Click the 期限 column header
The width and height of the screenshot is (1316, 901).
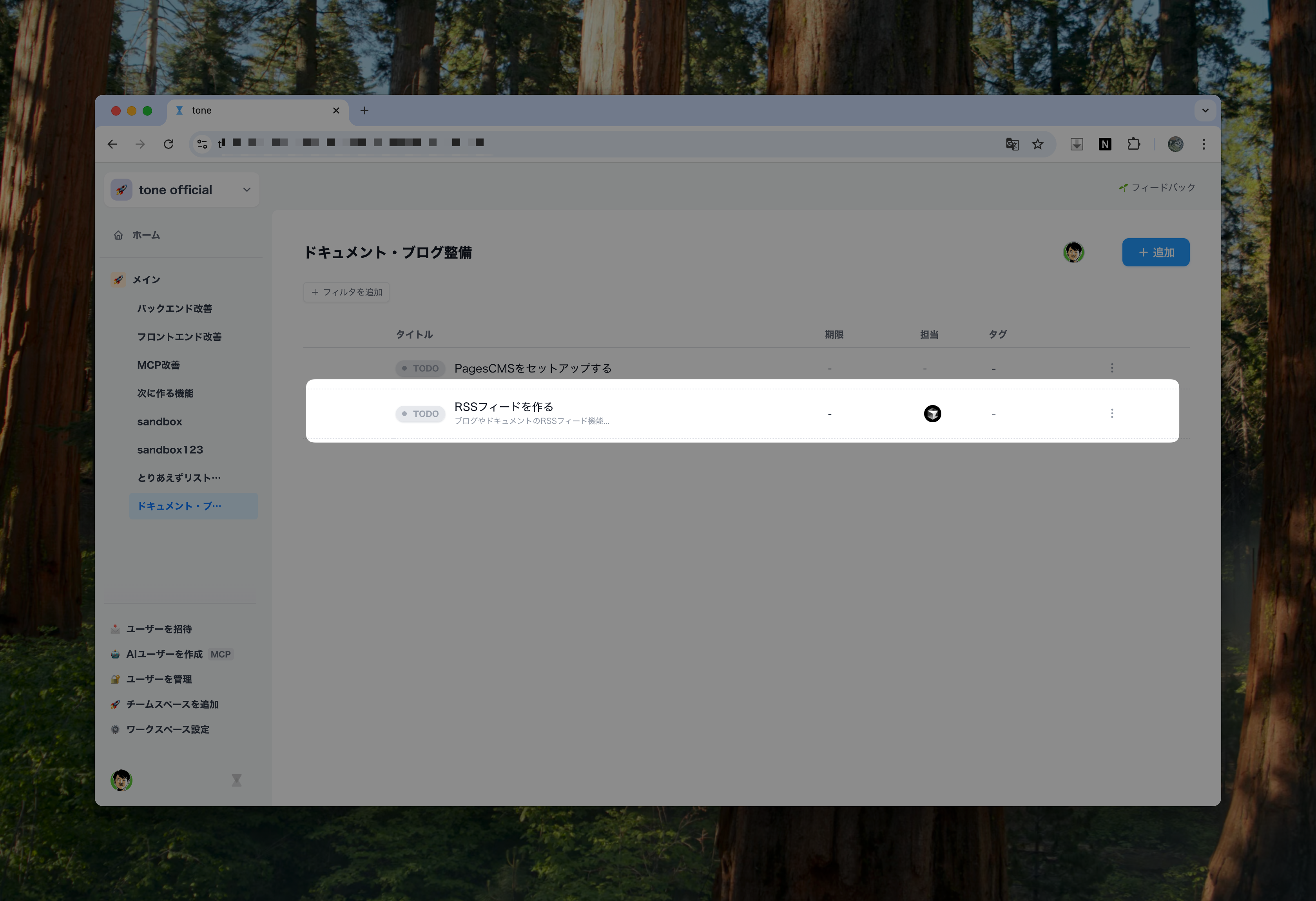click(x=834, y=335)
